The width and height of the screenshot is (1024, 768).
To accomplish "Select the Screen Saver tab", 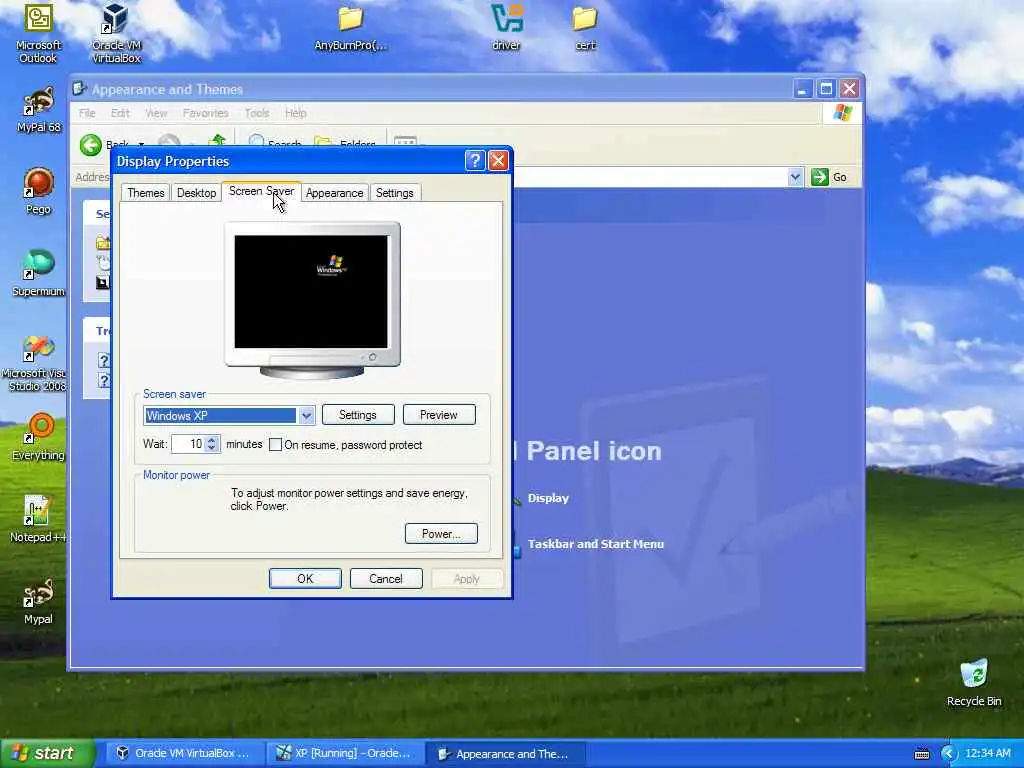I will (261, 191).
